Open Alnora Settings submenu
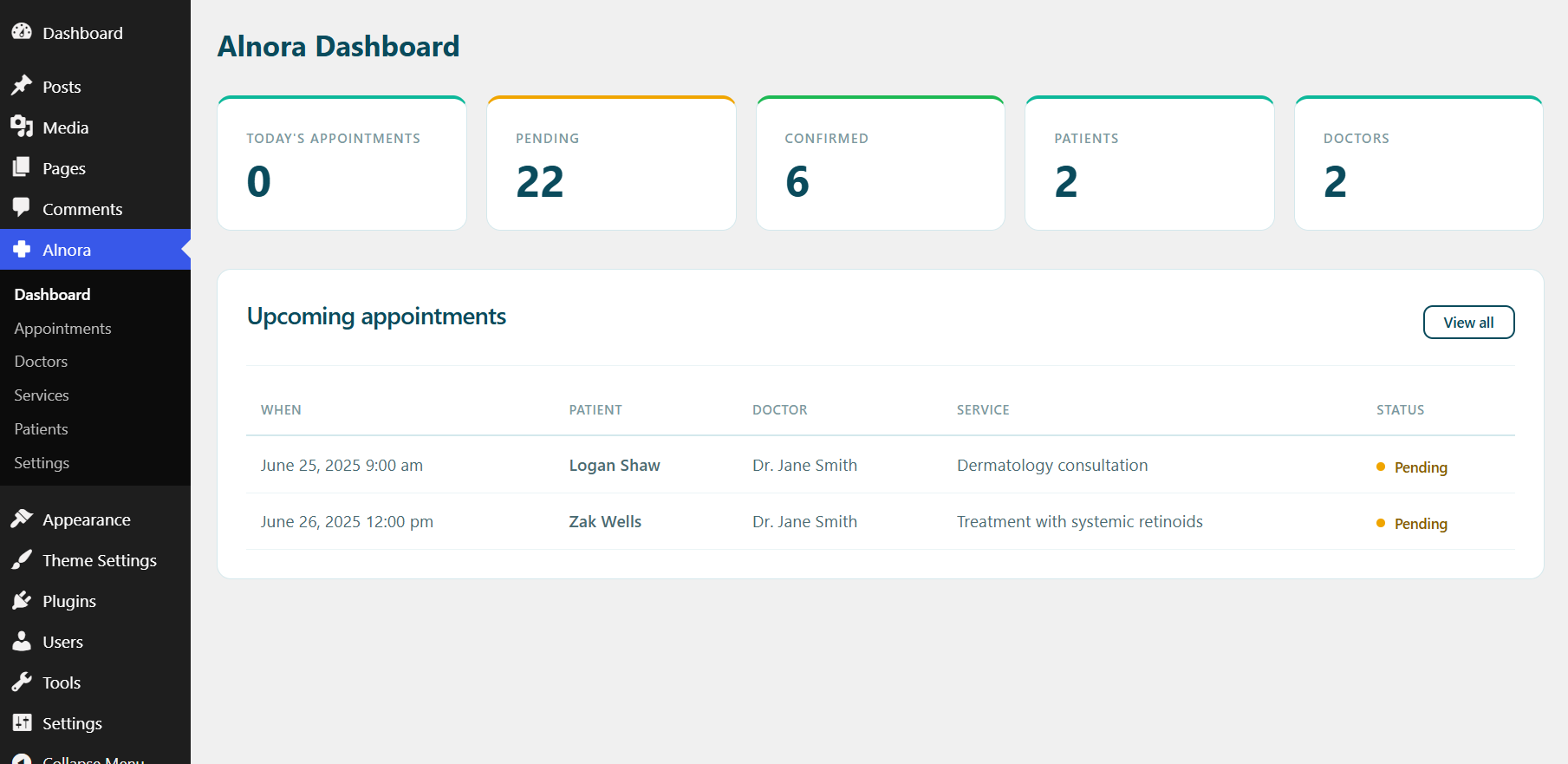Viewport: 1568px width, 764px height. coord(42,463)
